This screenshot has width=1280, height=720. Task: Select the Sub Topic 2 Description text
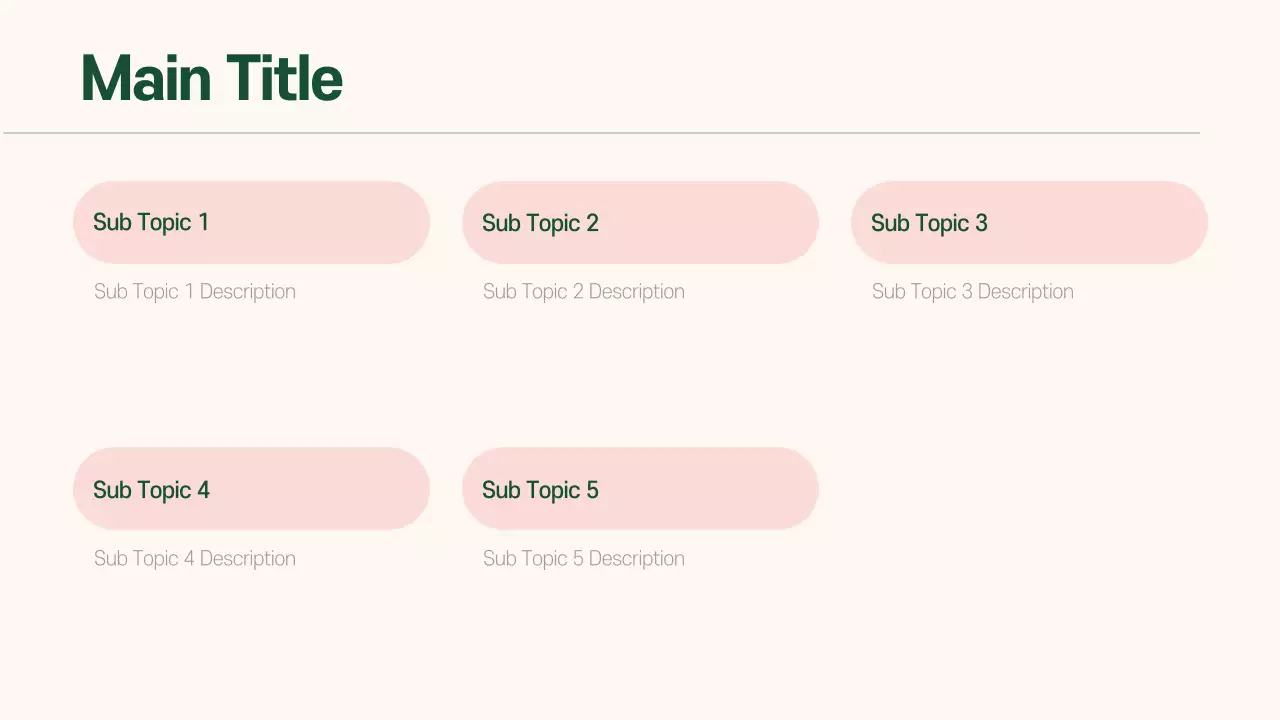coord(584,292)
